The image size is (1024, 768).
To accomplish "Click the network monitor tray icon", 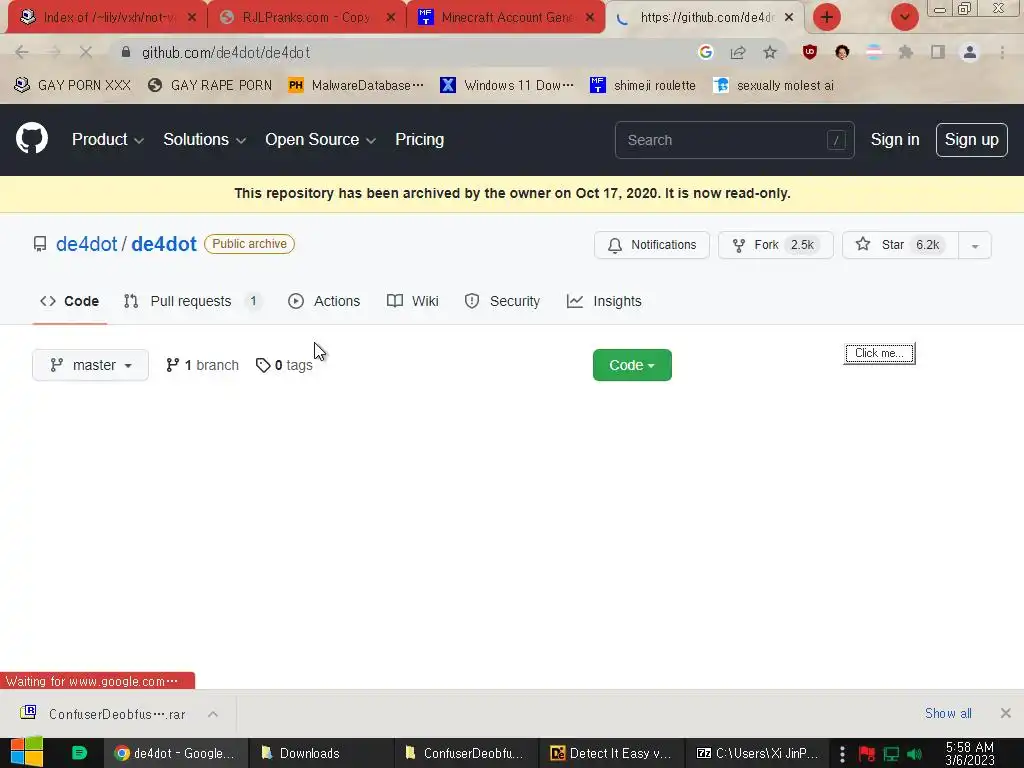I will click(x=891, y=754).
